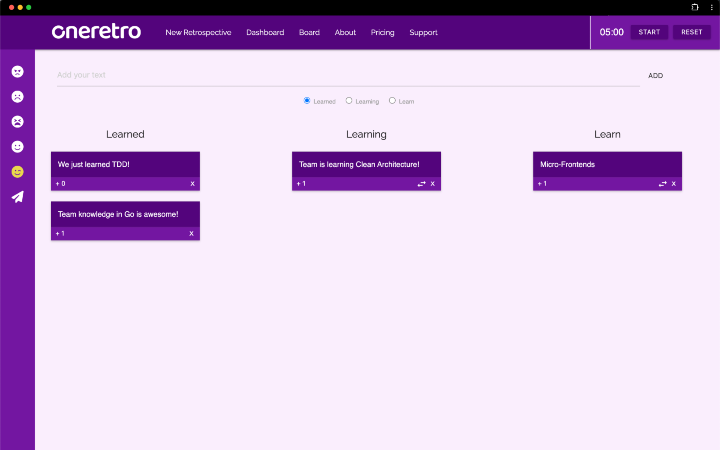Select the Learned radio button
This screenshot has height=450, width=720.
pyautogui.click(x=307, y=100)
